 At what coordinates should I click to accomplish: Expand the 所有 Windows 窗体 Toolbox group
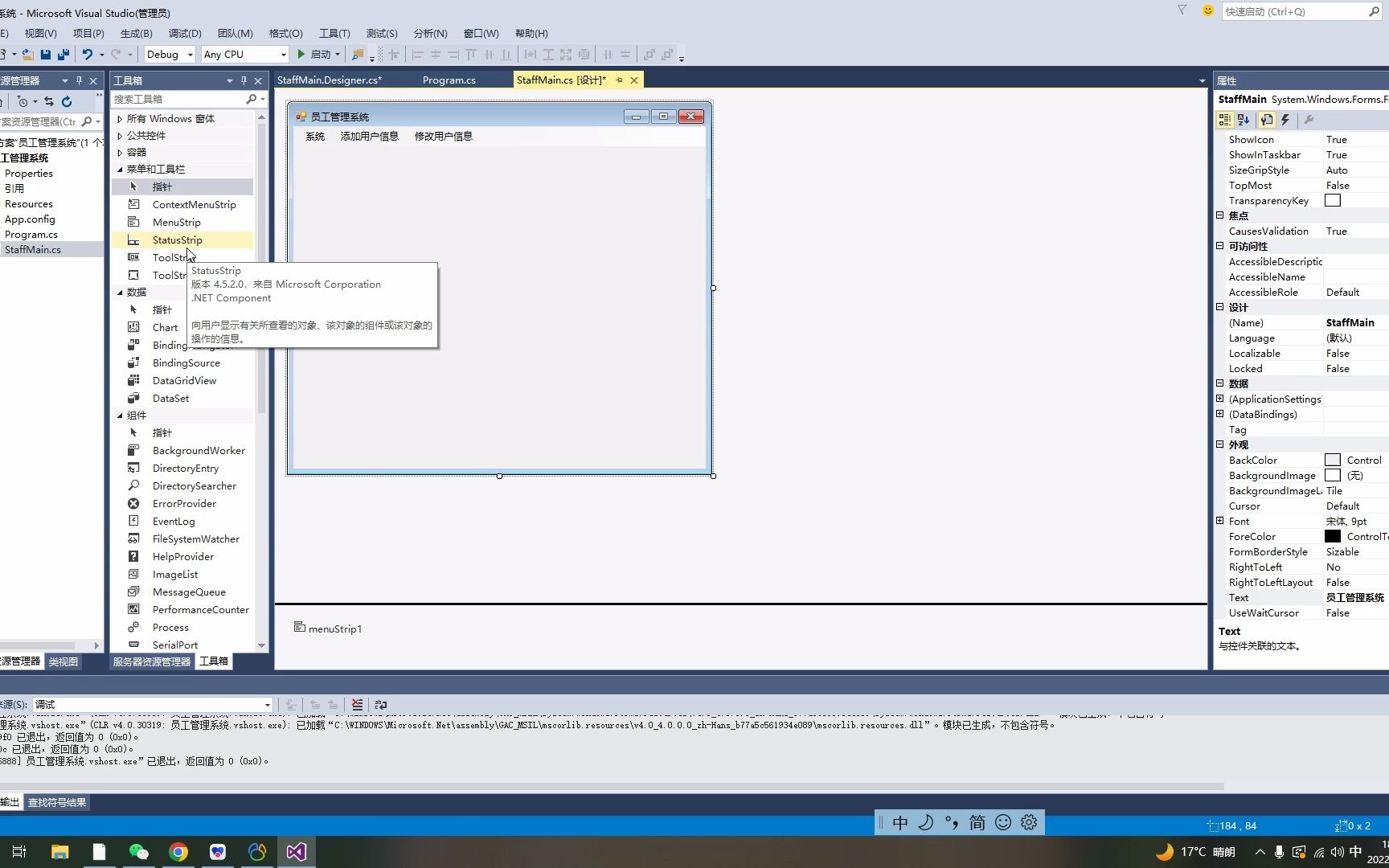[x=121, y=119]
